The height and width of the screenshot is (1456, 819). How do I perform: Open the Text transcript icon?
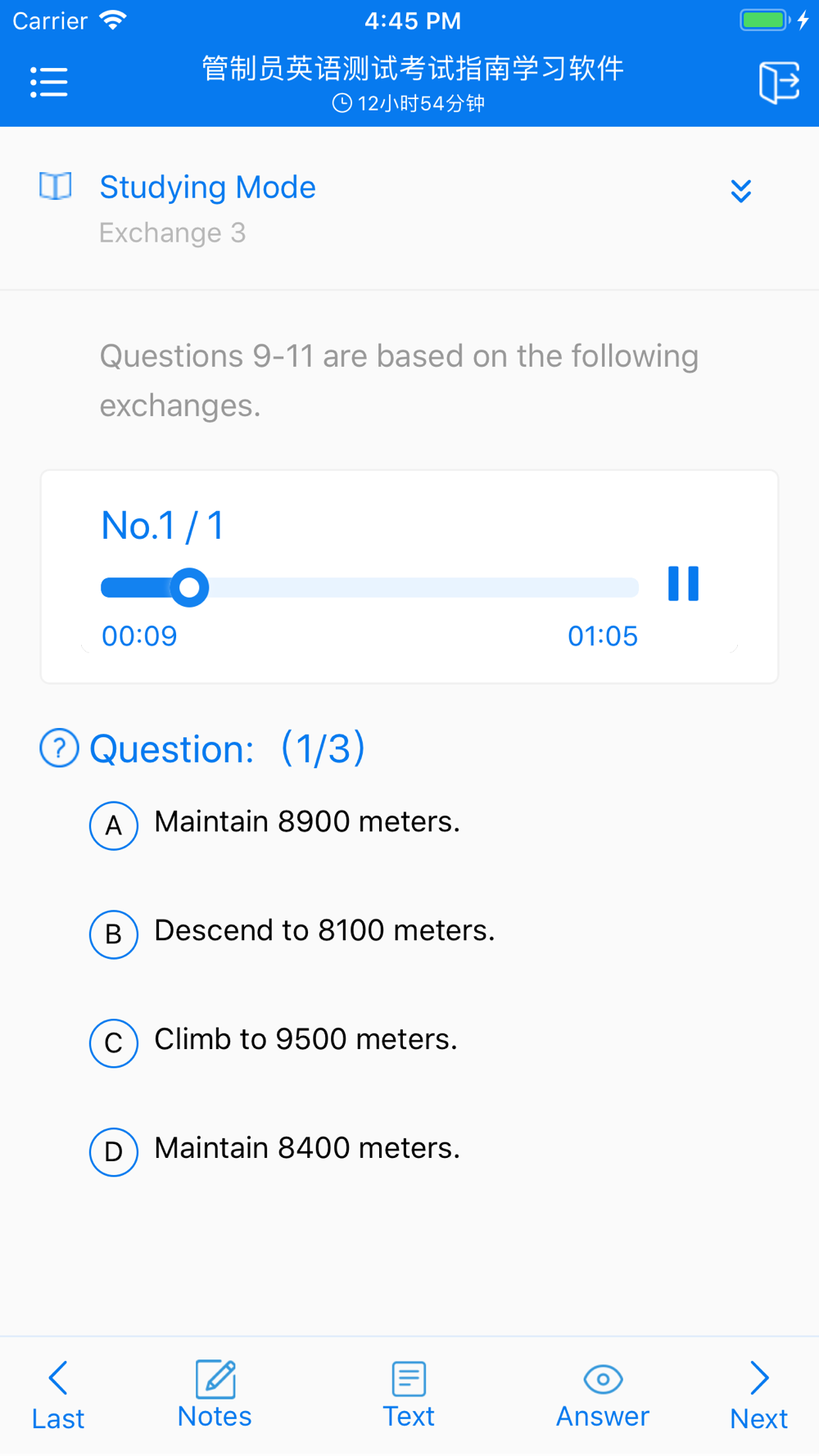pos(409,1380)
